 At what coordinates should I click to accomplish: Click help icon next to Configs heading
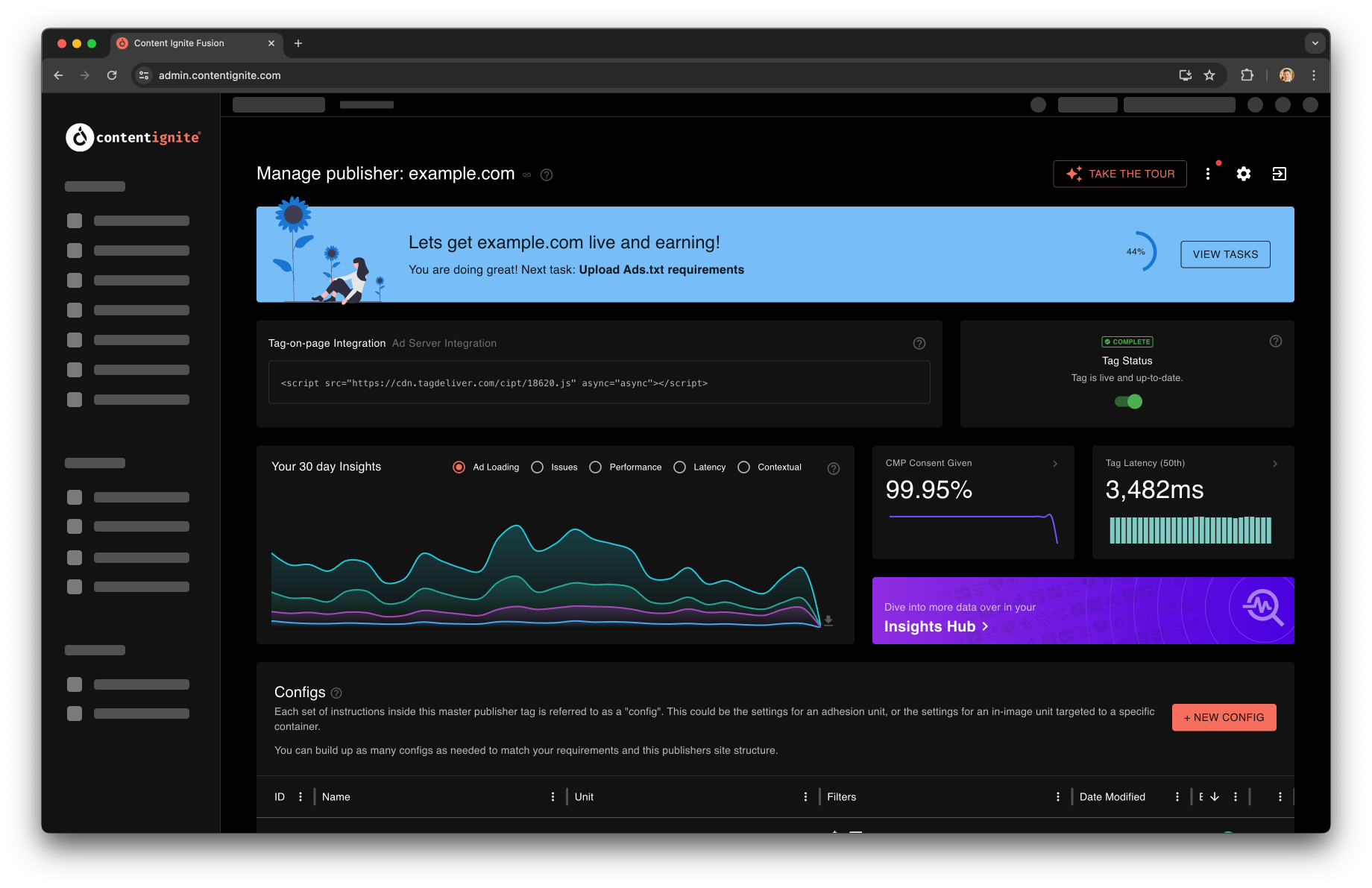tap(336, 693)
